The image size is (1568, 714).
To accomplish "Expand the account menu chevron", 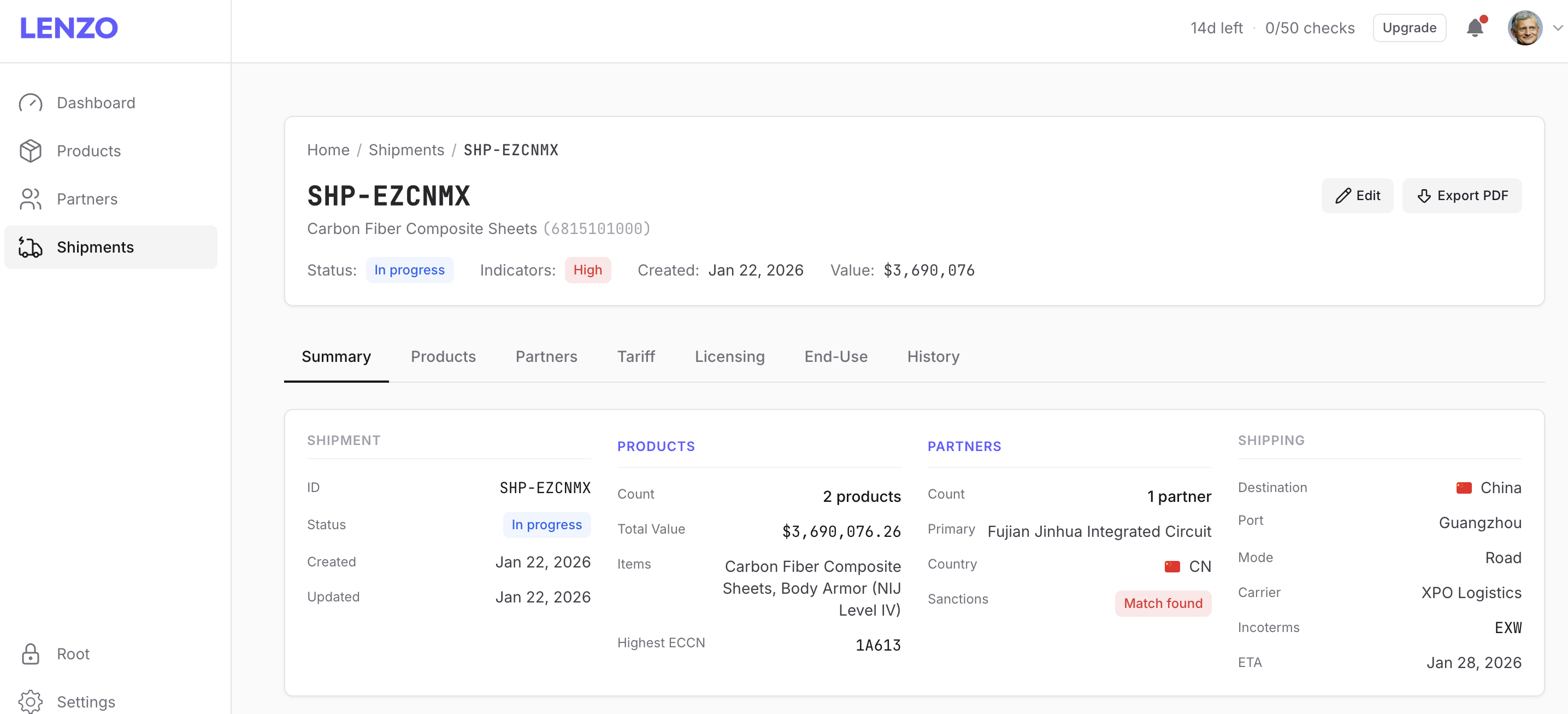I will [x=1558, y=27].
